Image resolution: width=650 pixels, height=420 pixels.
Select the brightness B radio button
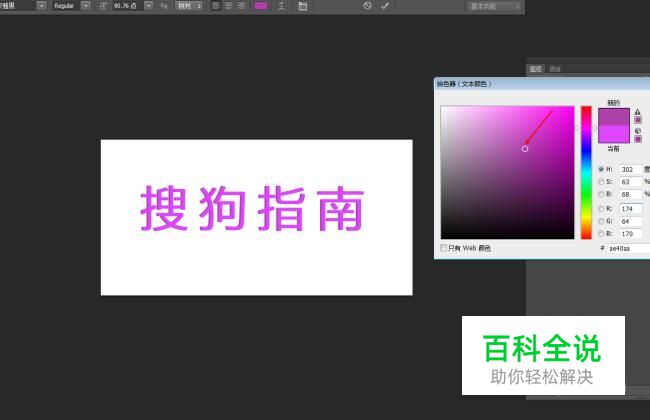(601, 194)
